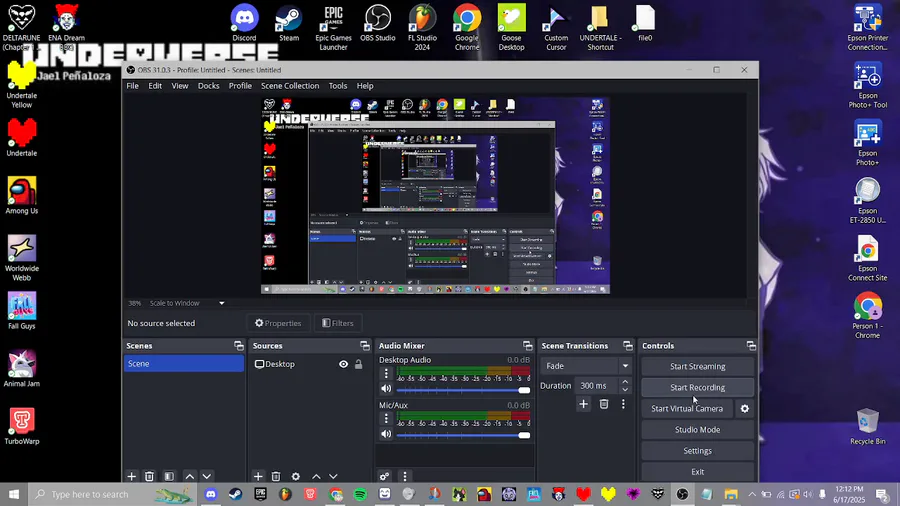Enable Studio Mode
The width and height of the screenshot is (900, 506).
pos(697,429)
